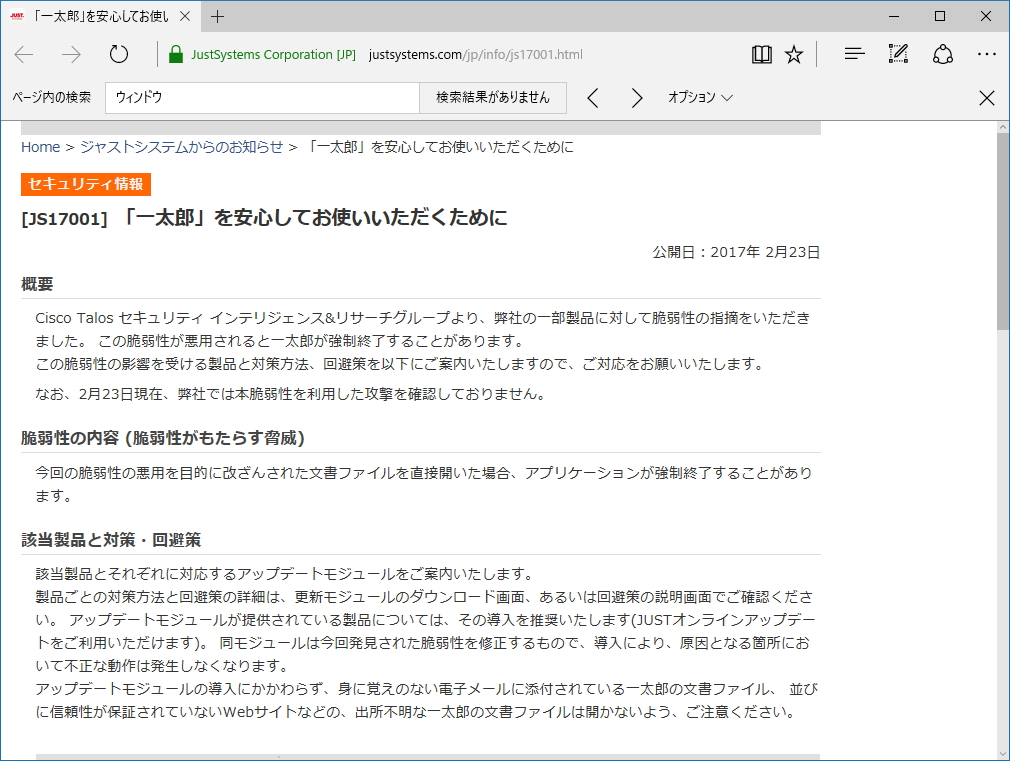Close the find-in-page bar

pyautogui.click(x=987, y=98)
